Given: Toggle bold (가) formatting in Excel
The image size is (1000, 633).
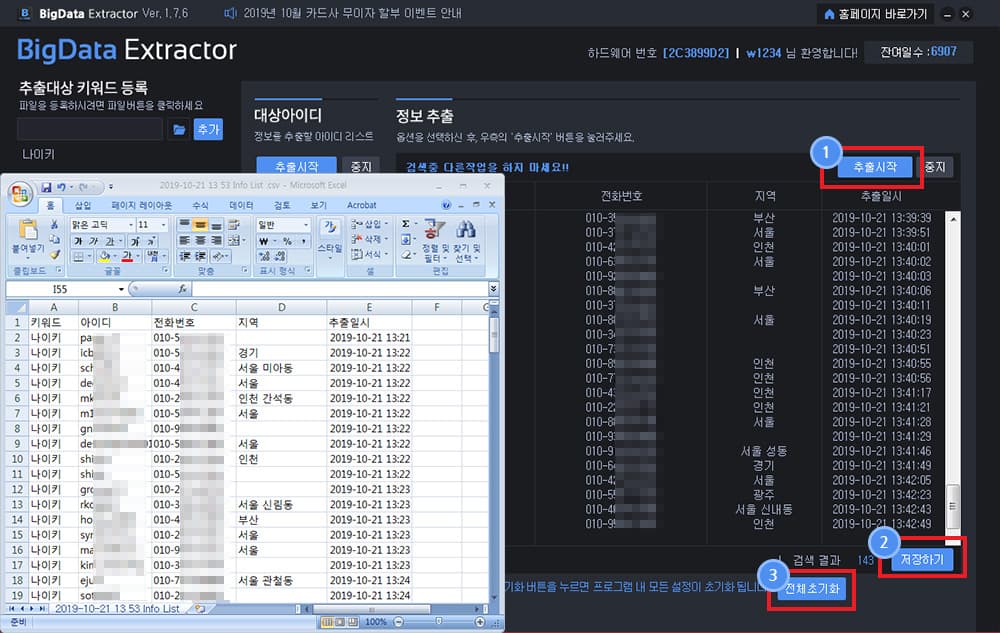Looking at the screenshot, I should [78, 241].
